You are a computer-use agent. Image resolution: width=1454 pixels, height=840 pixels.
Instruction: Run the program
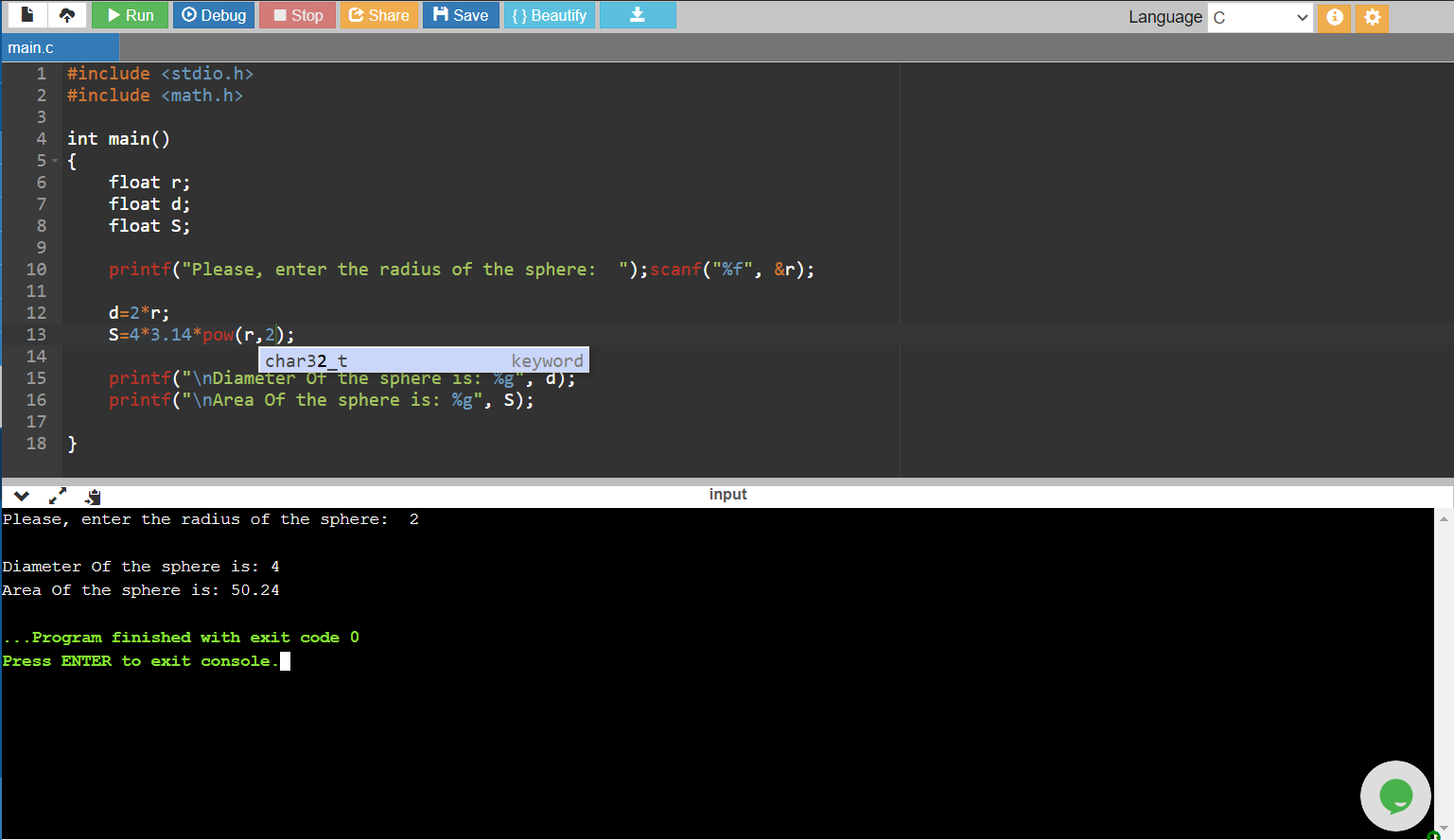point(130,15)
